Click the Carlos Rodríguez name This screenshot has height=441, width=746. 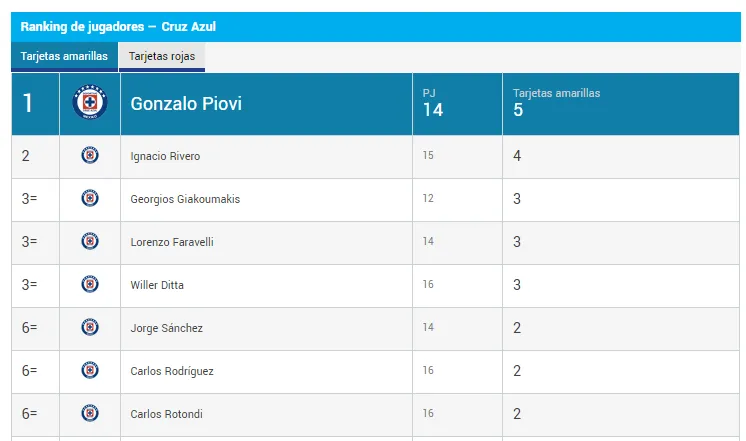pyautogui.click(x=172, y=371)
